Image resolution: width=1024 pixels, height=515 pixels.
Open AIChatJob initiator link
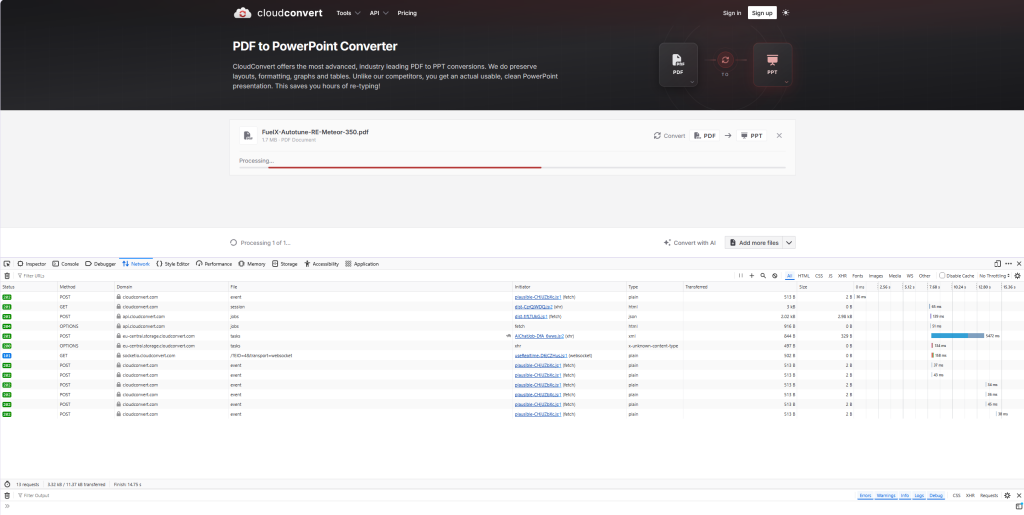pyautogui.click(x=539, y=336)
